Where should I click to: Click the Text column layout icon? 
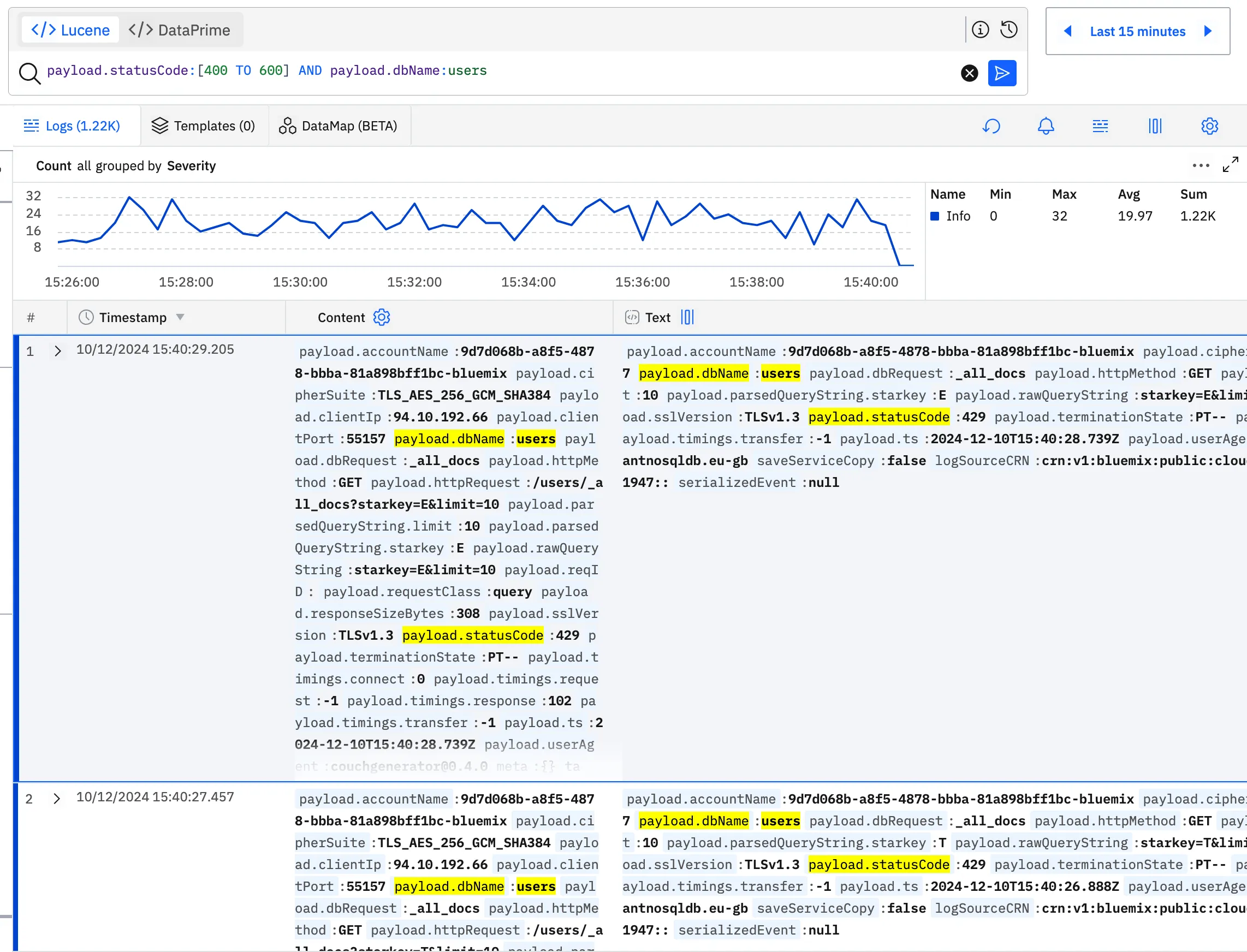coord(687,317)
